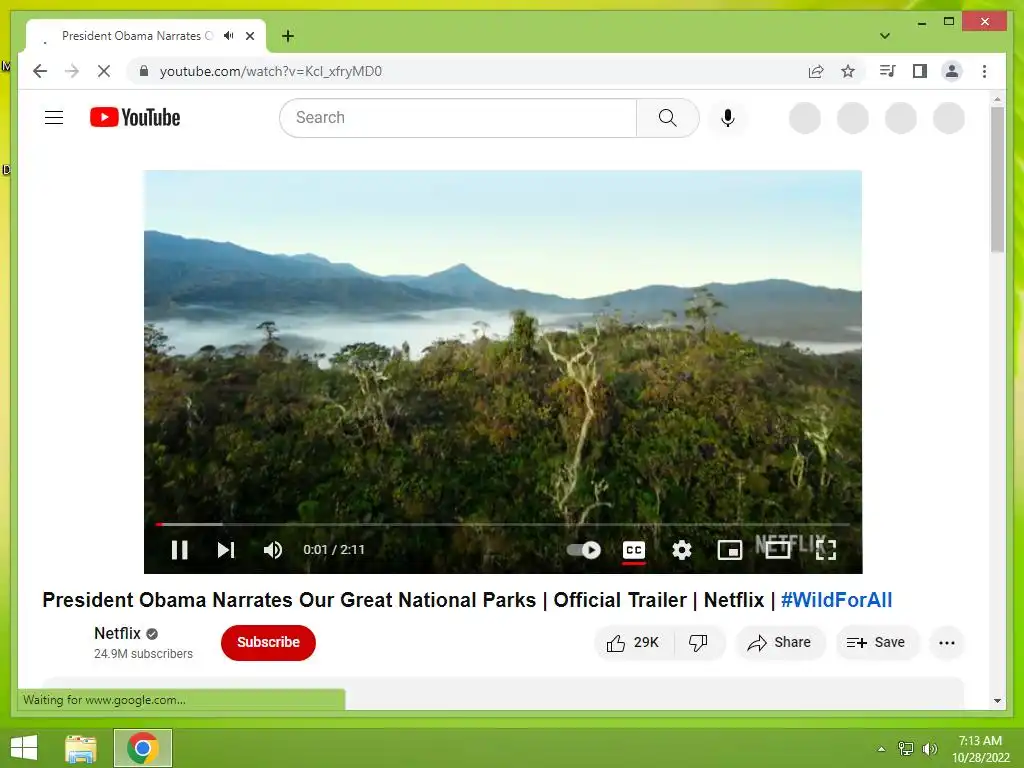Open more actions three-dot menu

point(947,643)
